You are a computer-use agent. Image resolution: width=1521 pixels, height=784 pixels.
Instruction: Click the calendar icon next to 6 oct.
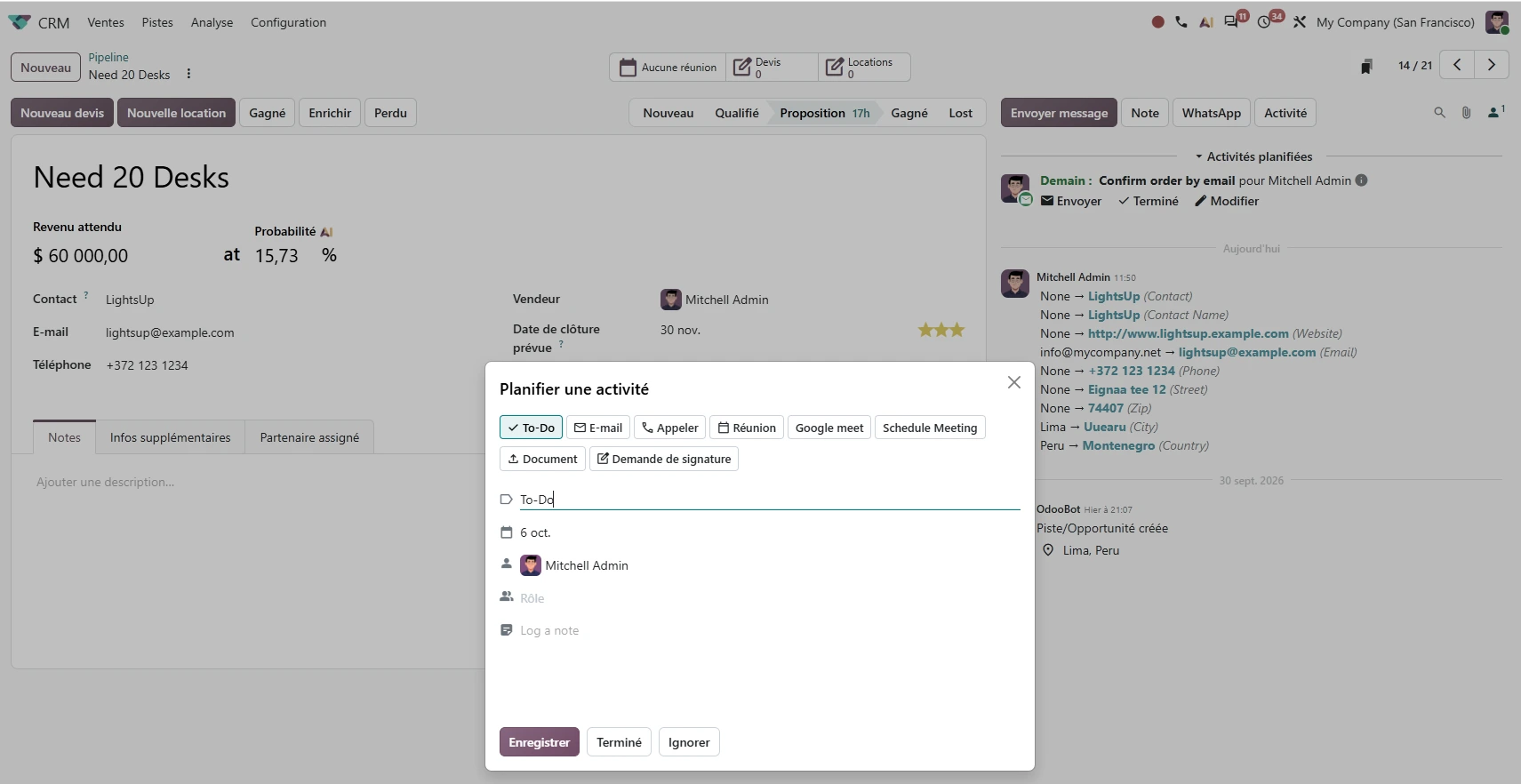click(507, 532)
